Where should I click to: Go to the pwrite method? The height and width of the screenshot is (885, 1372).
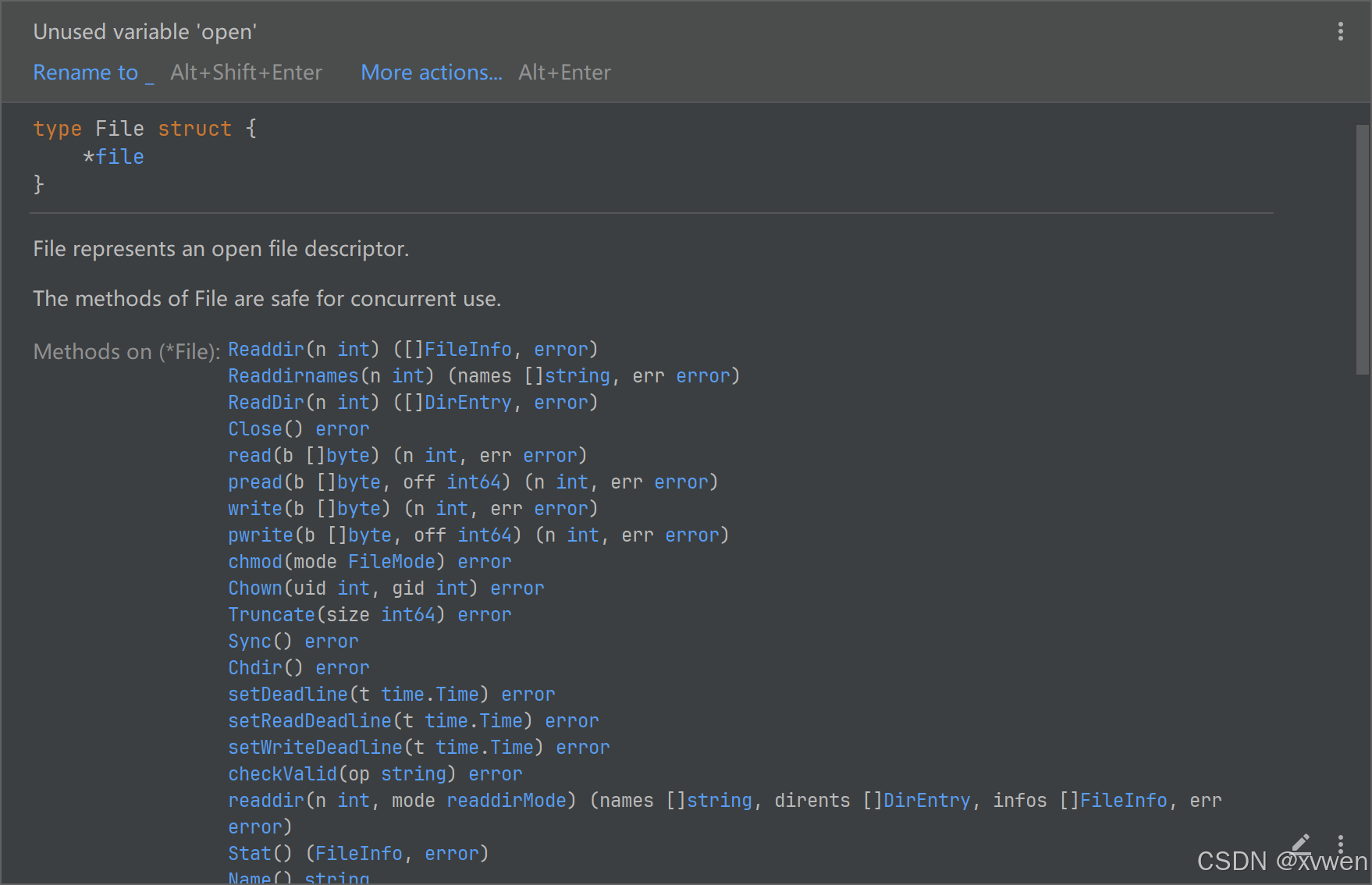pos(260,535)
